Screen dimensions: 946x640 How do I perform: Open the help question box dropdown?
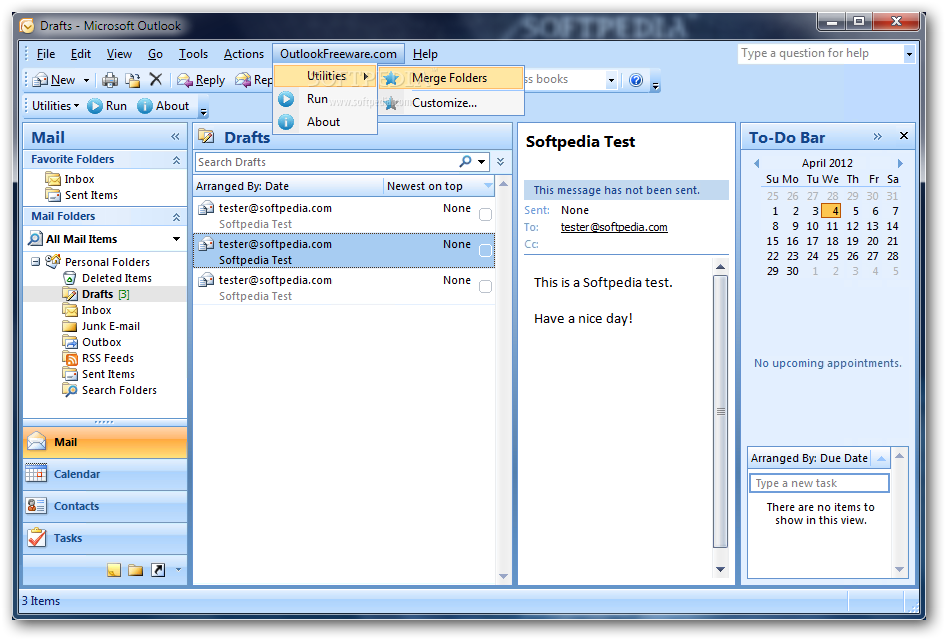coord(909,54)
